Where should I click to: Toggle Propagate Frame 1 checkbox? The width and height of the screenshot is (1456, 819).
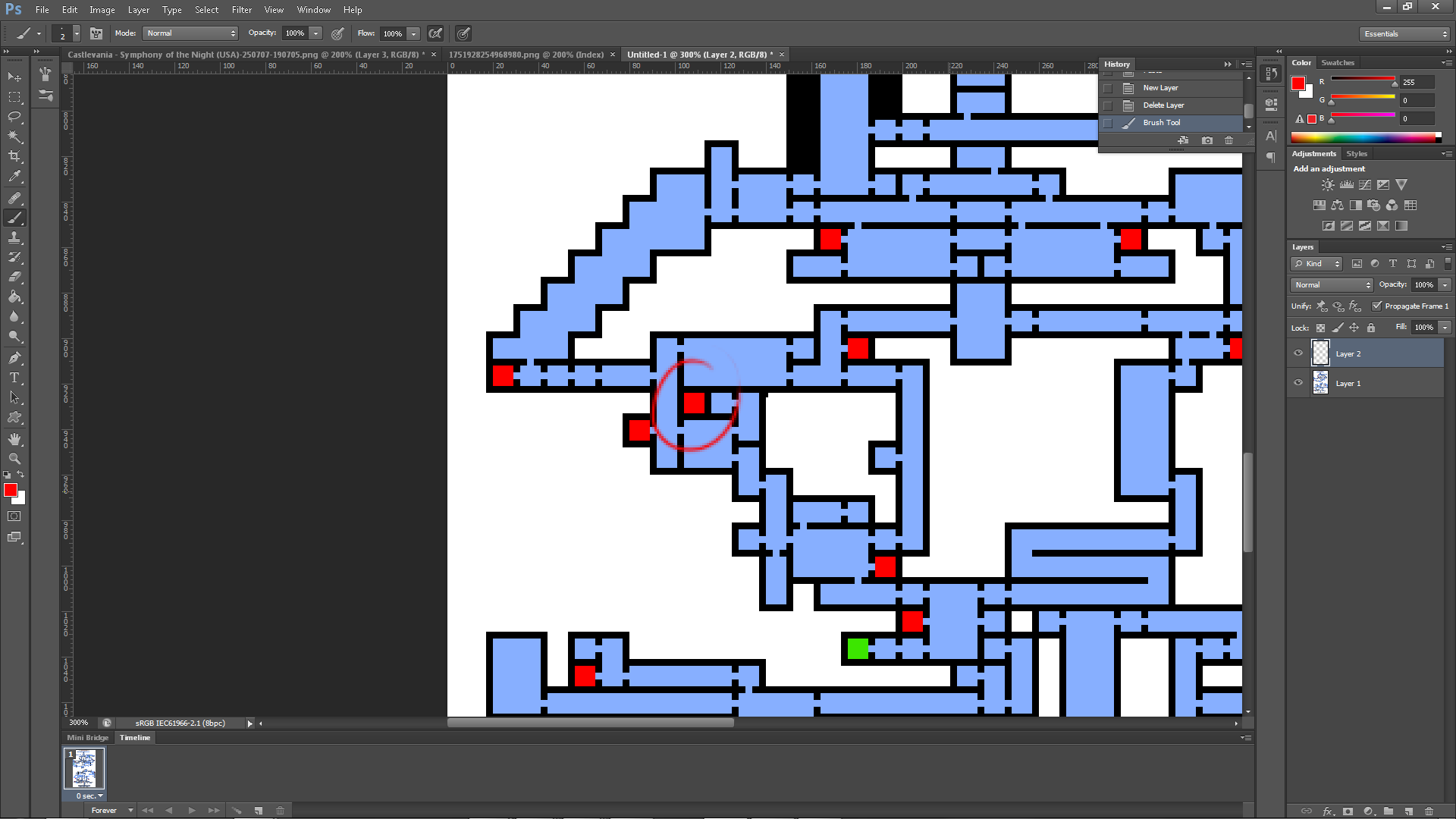coord(1376,306)
